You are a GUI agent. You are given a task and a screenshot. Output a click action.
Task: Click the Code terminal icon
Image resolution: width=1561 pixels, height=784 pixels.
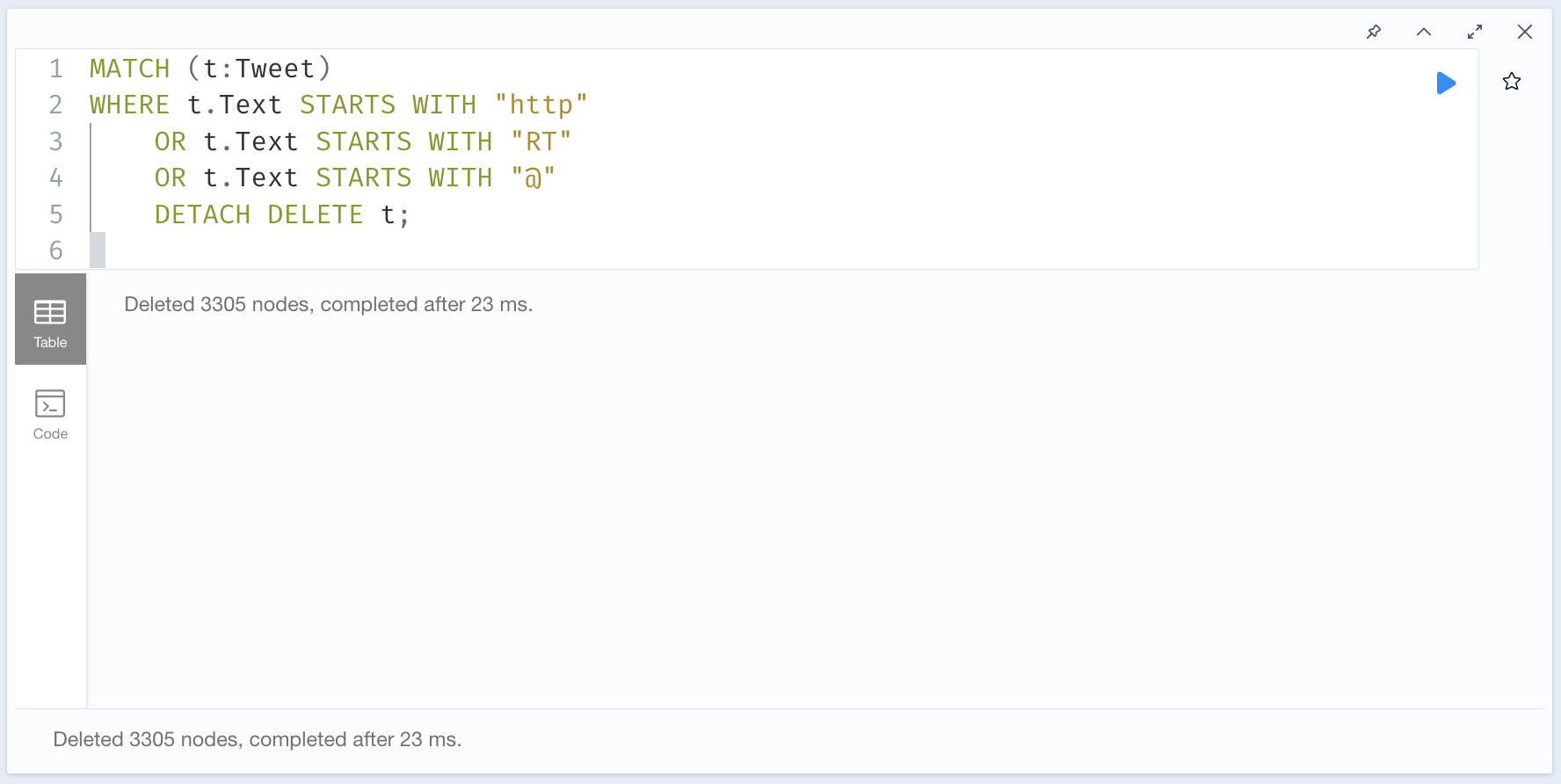click(50, 403)
